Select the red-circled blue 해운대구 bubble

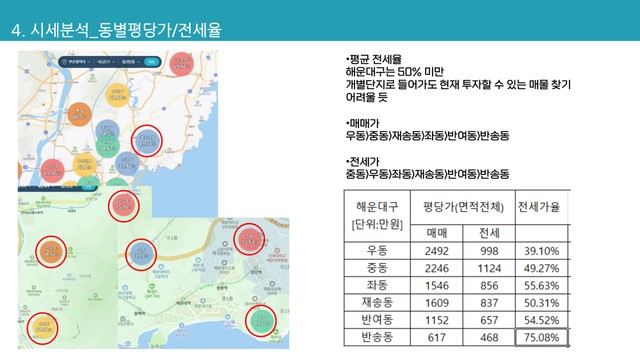[x=147, y=141]
